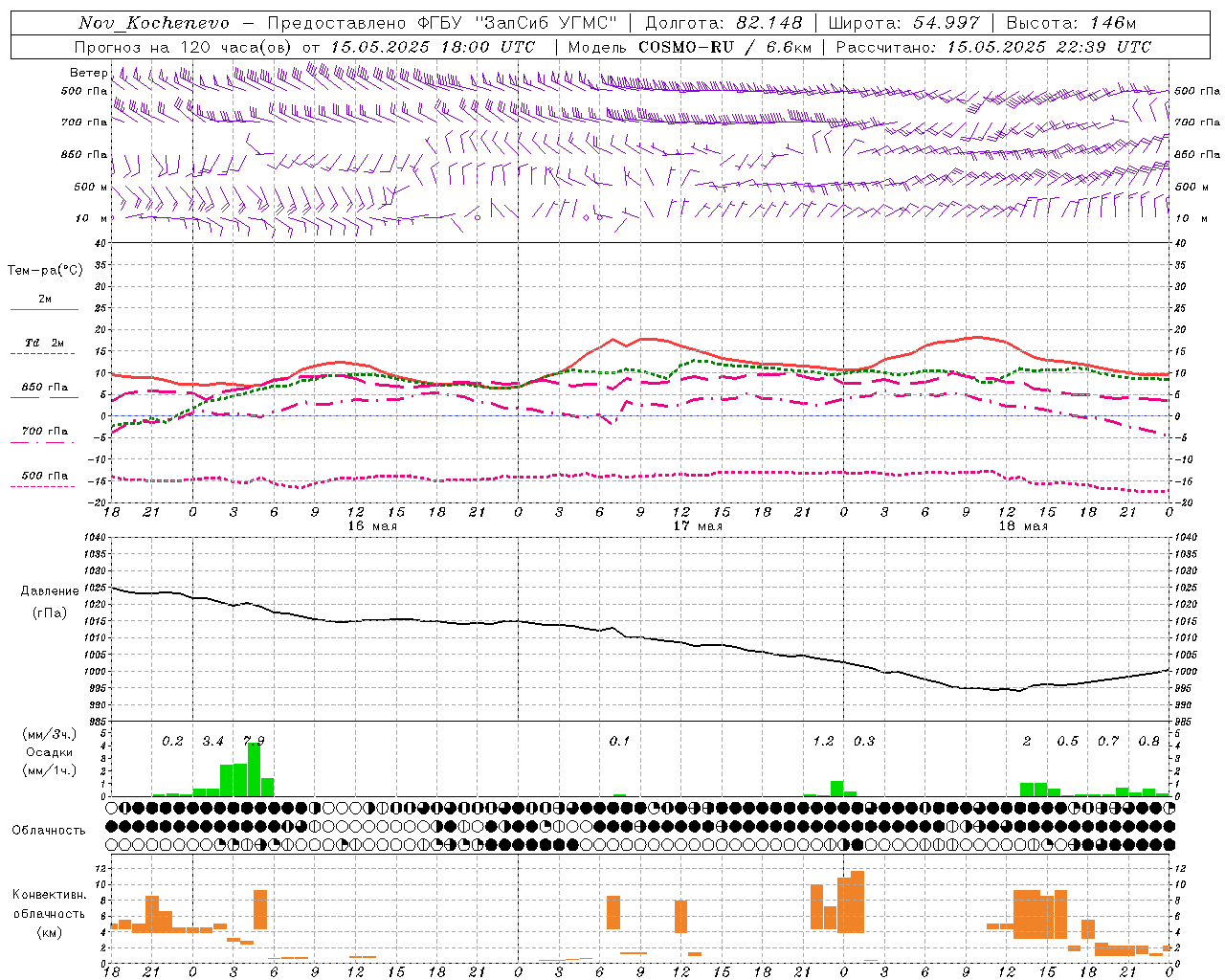
Task: Click the tallest green precipitation bar under 7.9
Action: coord(254,769)
